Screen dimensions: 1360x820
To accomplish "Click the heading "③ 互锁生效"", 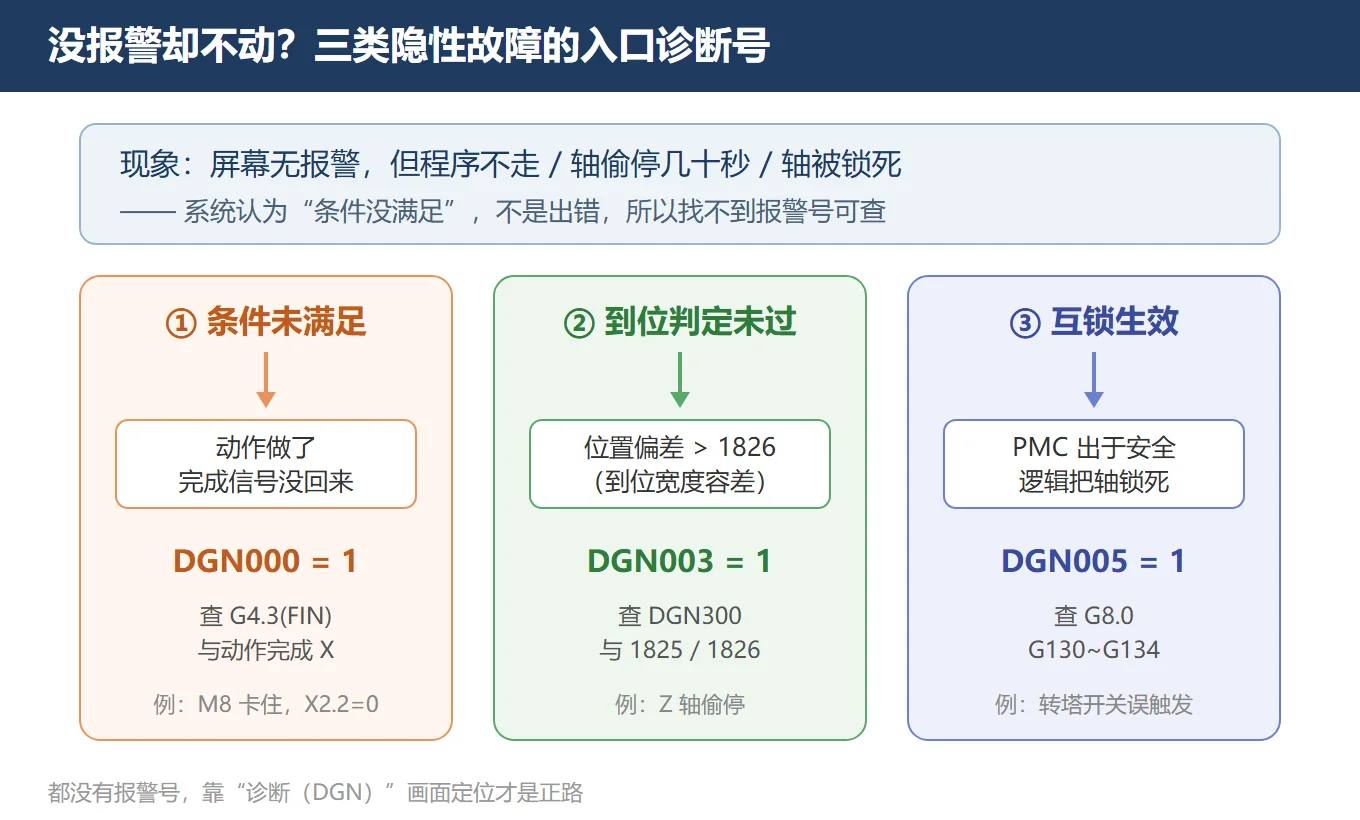I will (x=1094, y=321).
